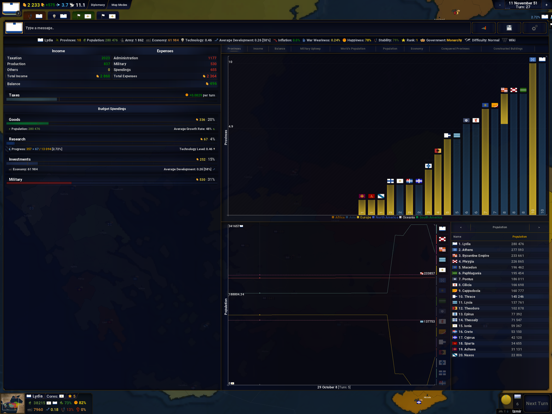The width and height of the screenshot is (552, 414).
Task: Select '20. Naxos' ranking row
Action: tap(500, 355)
